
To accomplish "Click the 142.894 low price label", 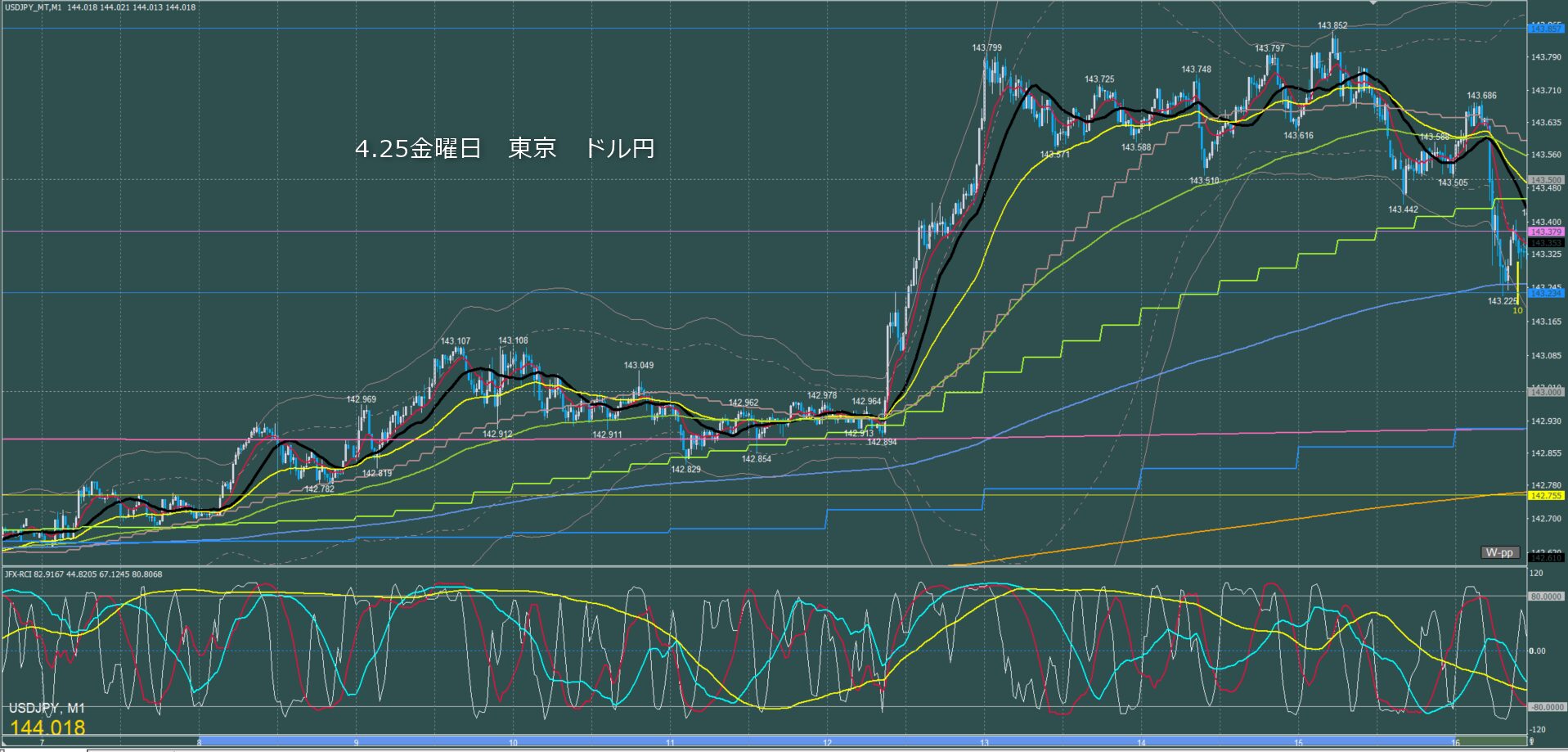I will 882,442.
